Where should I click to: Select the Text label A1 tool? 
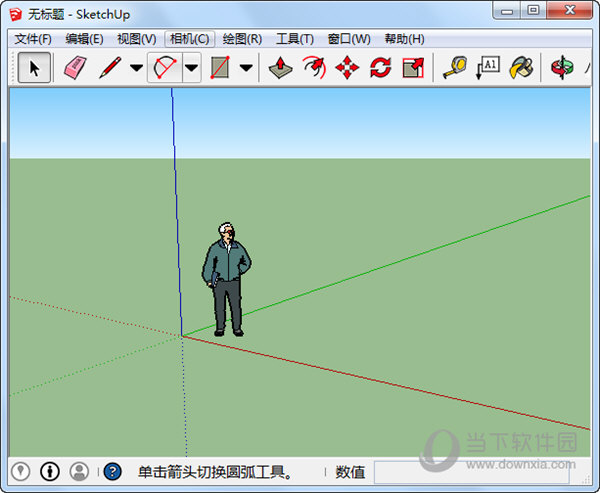pyautogui.click(x=488, y=68)
